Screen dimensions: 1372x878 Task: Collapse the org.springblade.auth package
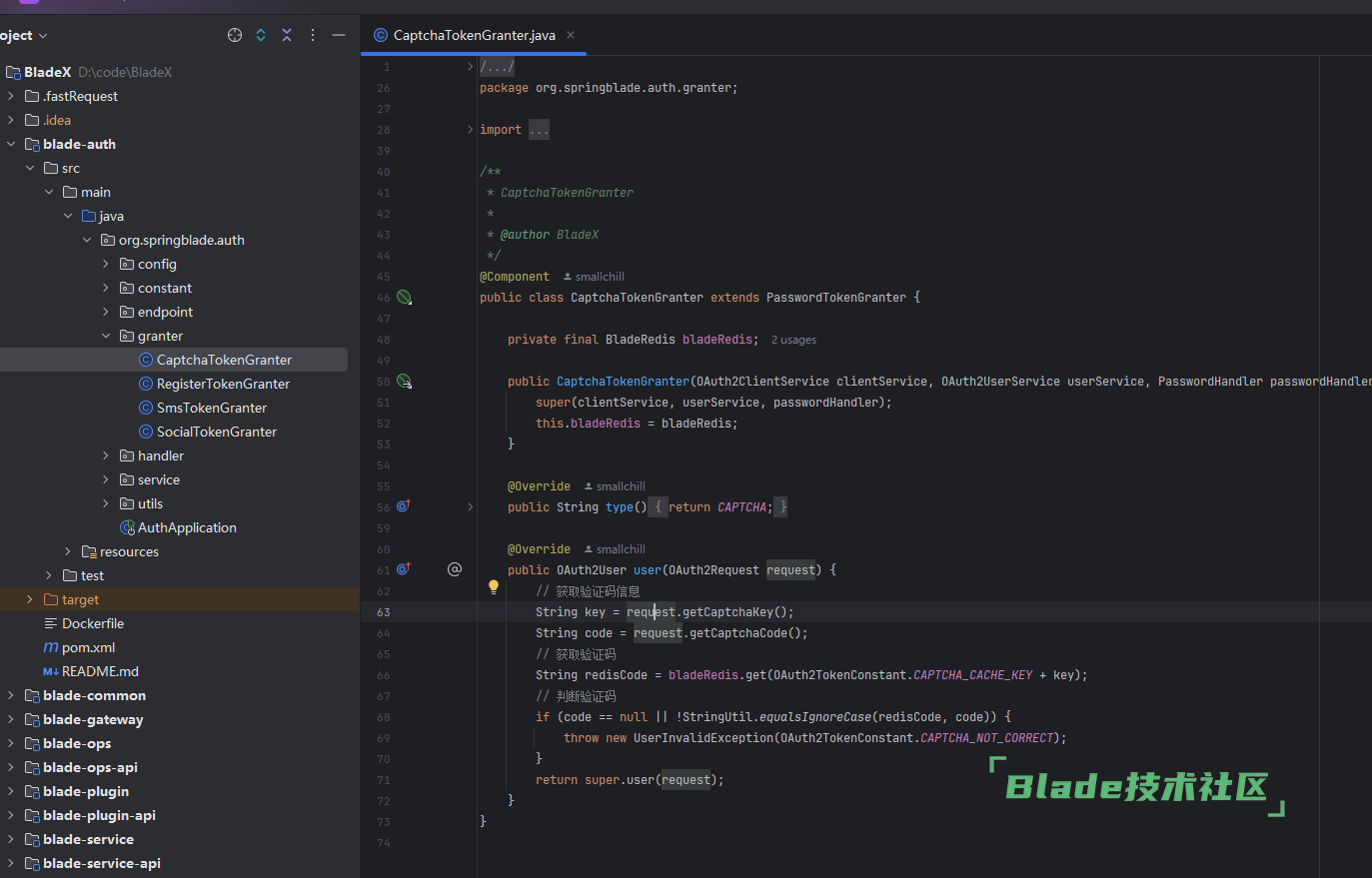tap(87, 240)
